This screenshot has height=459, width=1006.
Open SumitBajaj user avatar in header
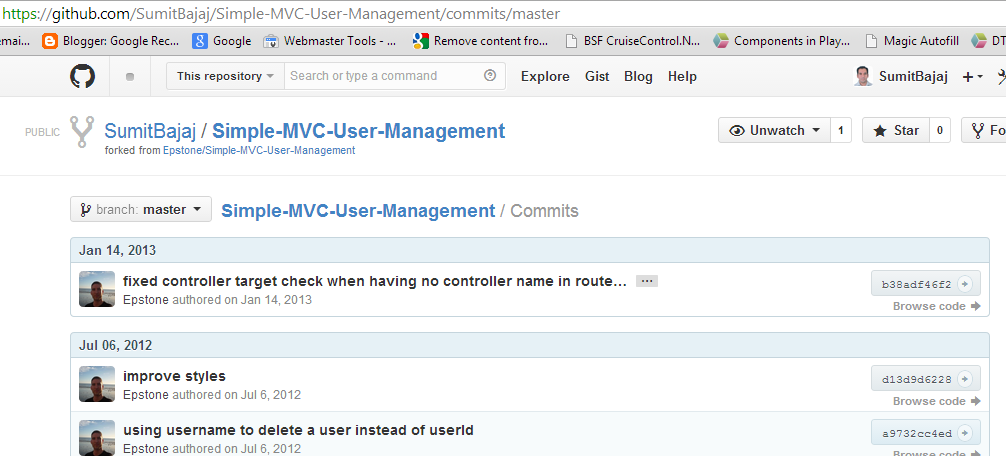[x=864, y=76]
